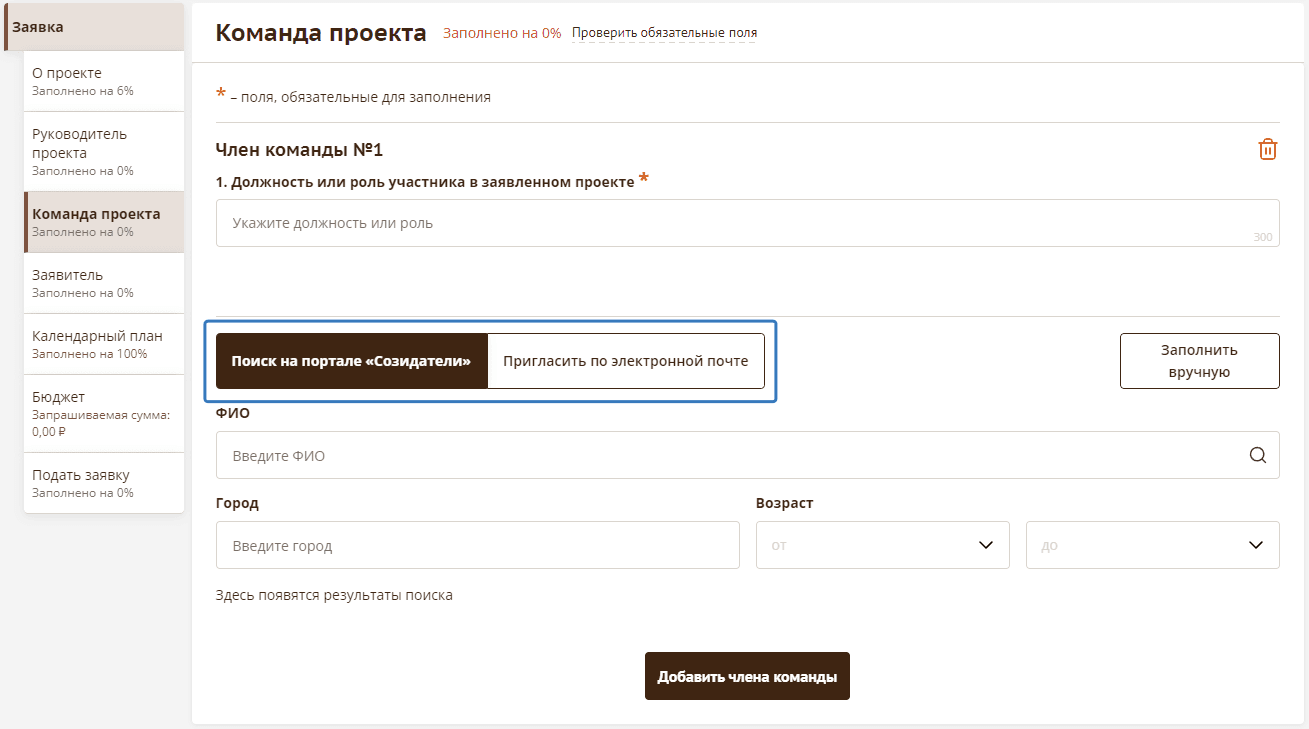This screenshot has width=1309, height=729.
Task: Click the 'Заявка' sidebar header
Action: point(94,27)
